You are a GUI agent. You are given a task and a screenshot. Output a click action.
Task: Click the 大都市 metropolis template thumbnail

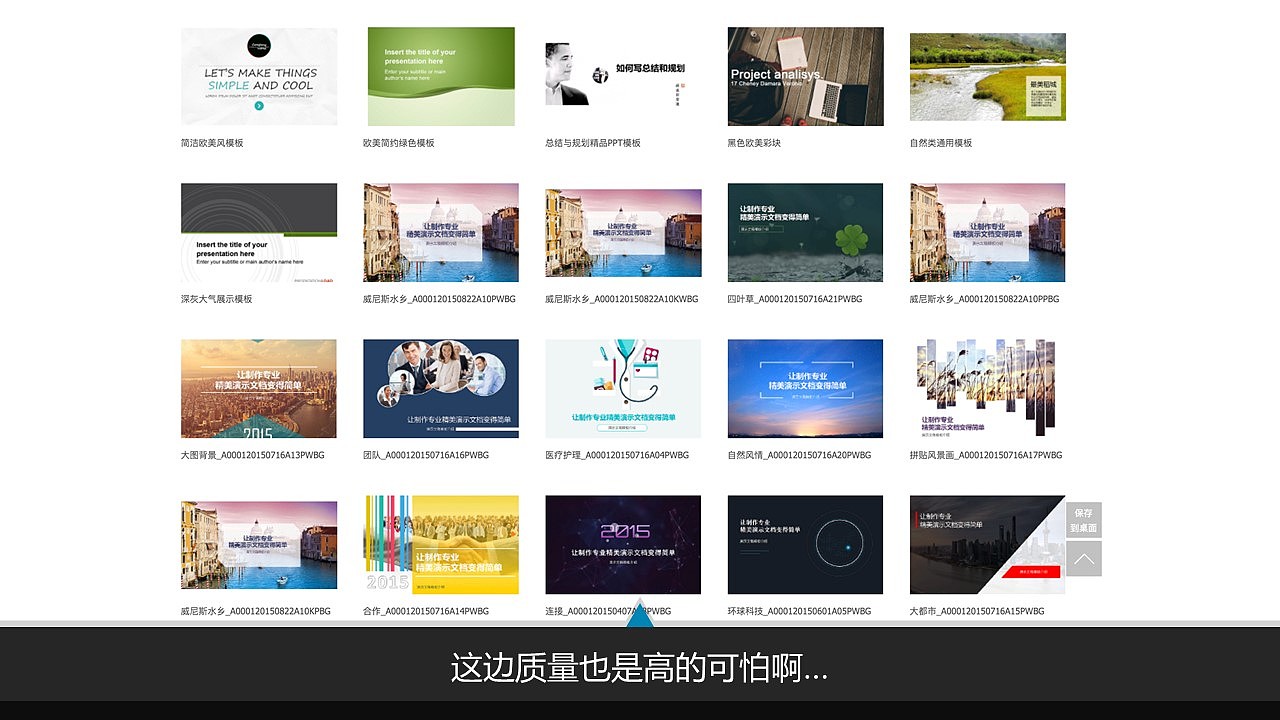987,544
